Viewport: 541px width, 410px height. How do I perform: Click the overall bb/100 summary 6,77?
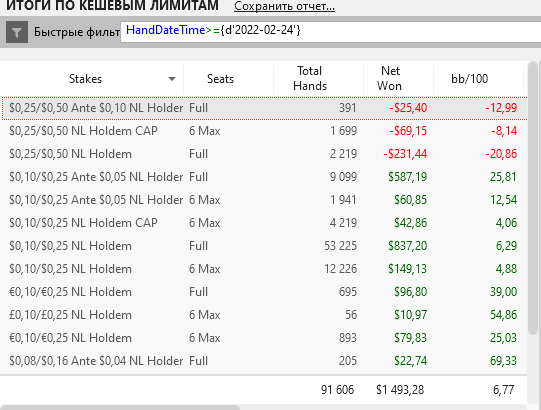pyautogui.click(x=503, y=390)
